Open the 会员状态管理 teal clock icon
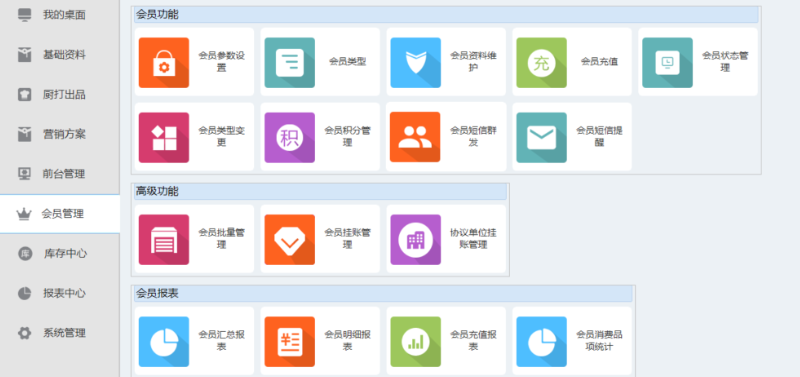 pos(667,62)
